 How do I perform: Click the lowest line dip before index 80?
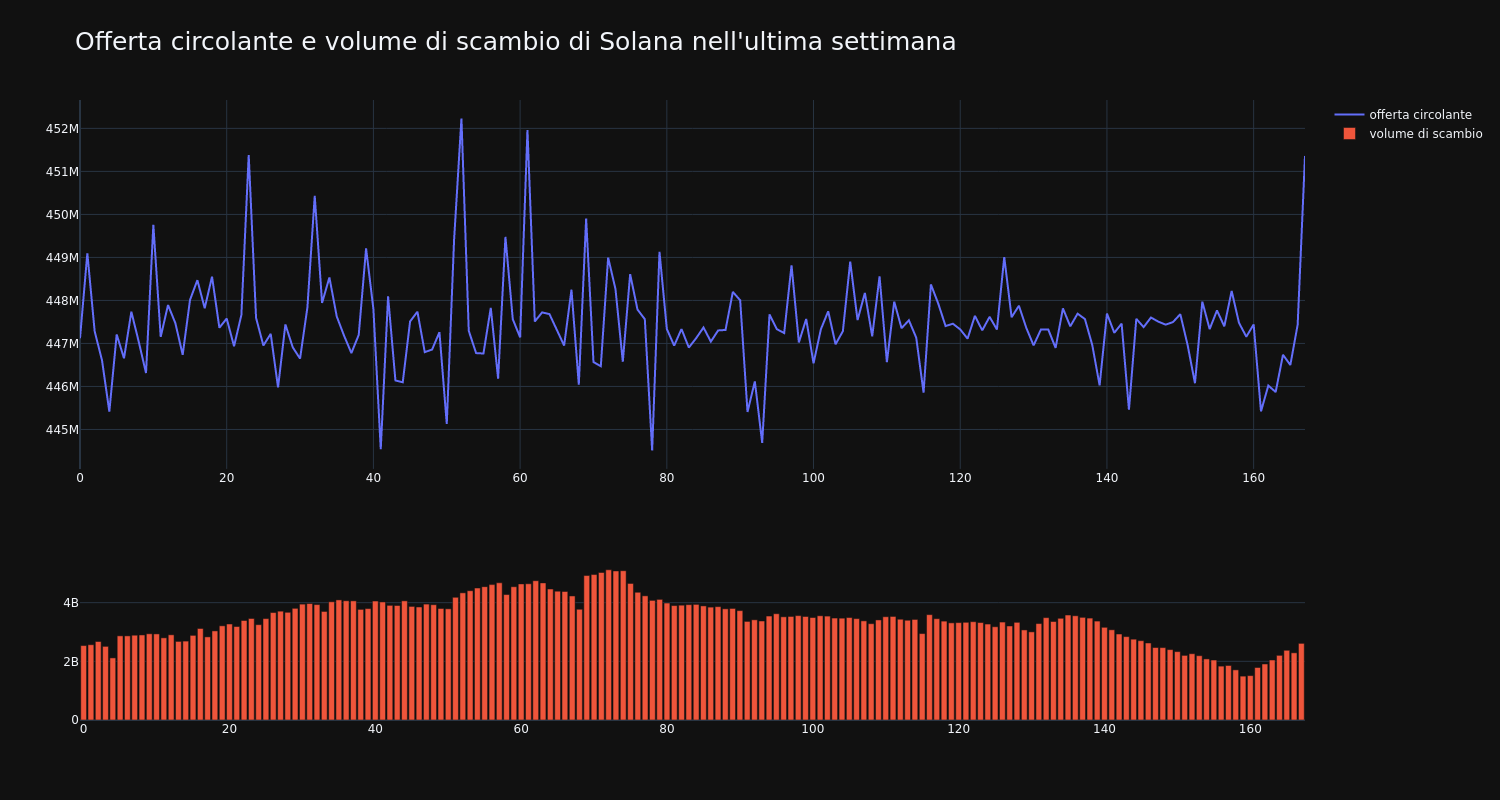tap(652, 449)
